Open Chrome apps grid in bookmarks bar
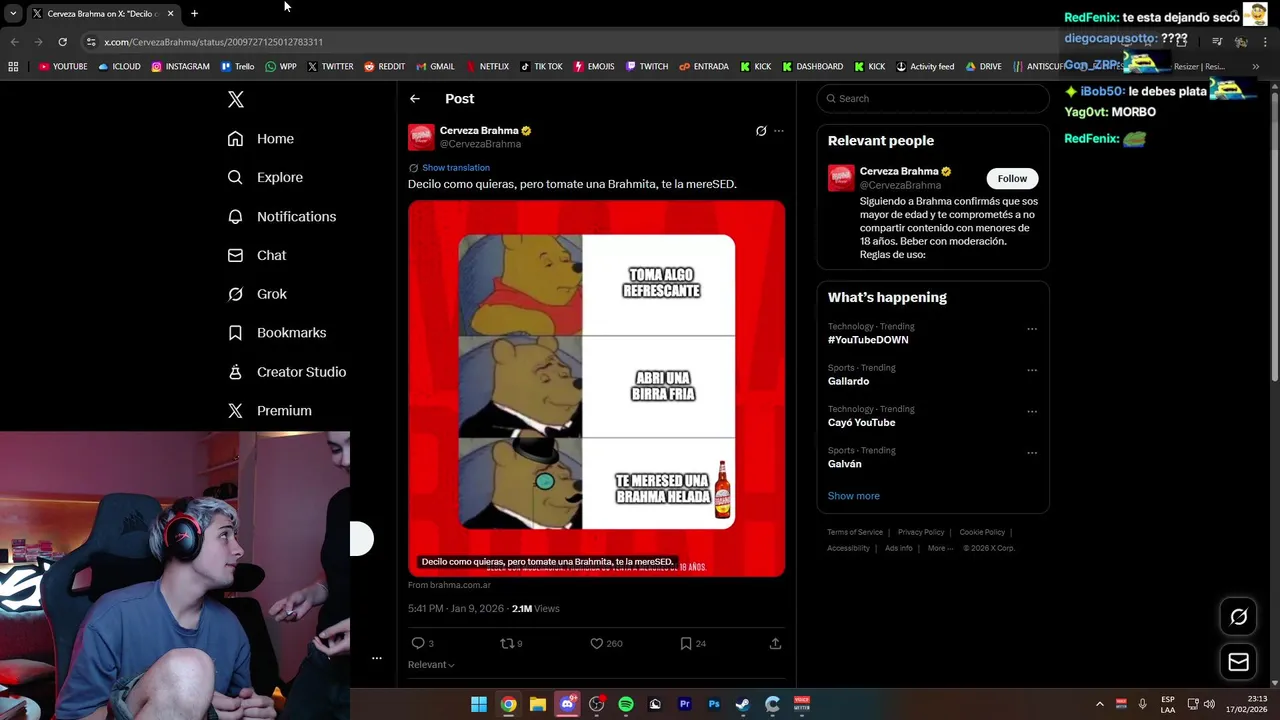The image size is (1280, 720). click(13, 67)
